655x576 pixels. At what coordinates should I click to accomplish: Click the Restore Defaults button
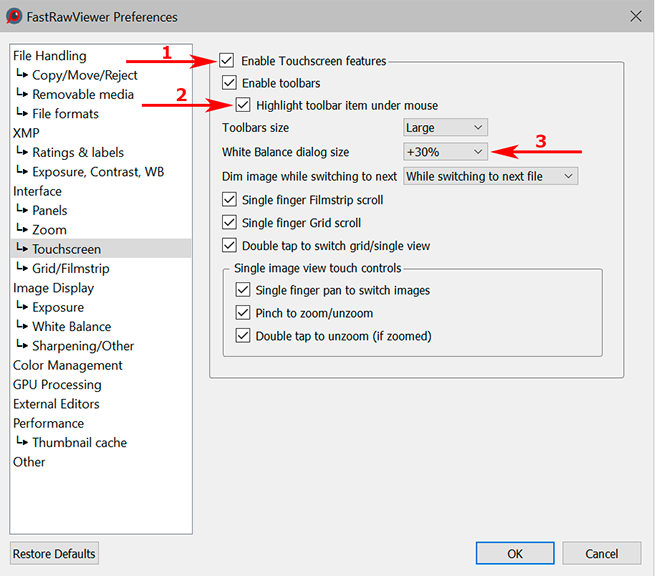pos(54,553)
